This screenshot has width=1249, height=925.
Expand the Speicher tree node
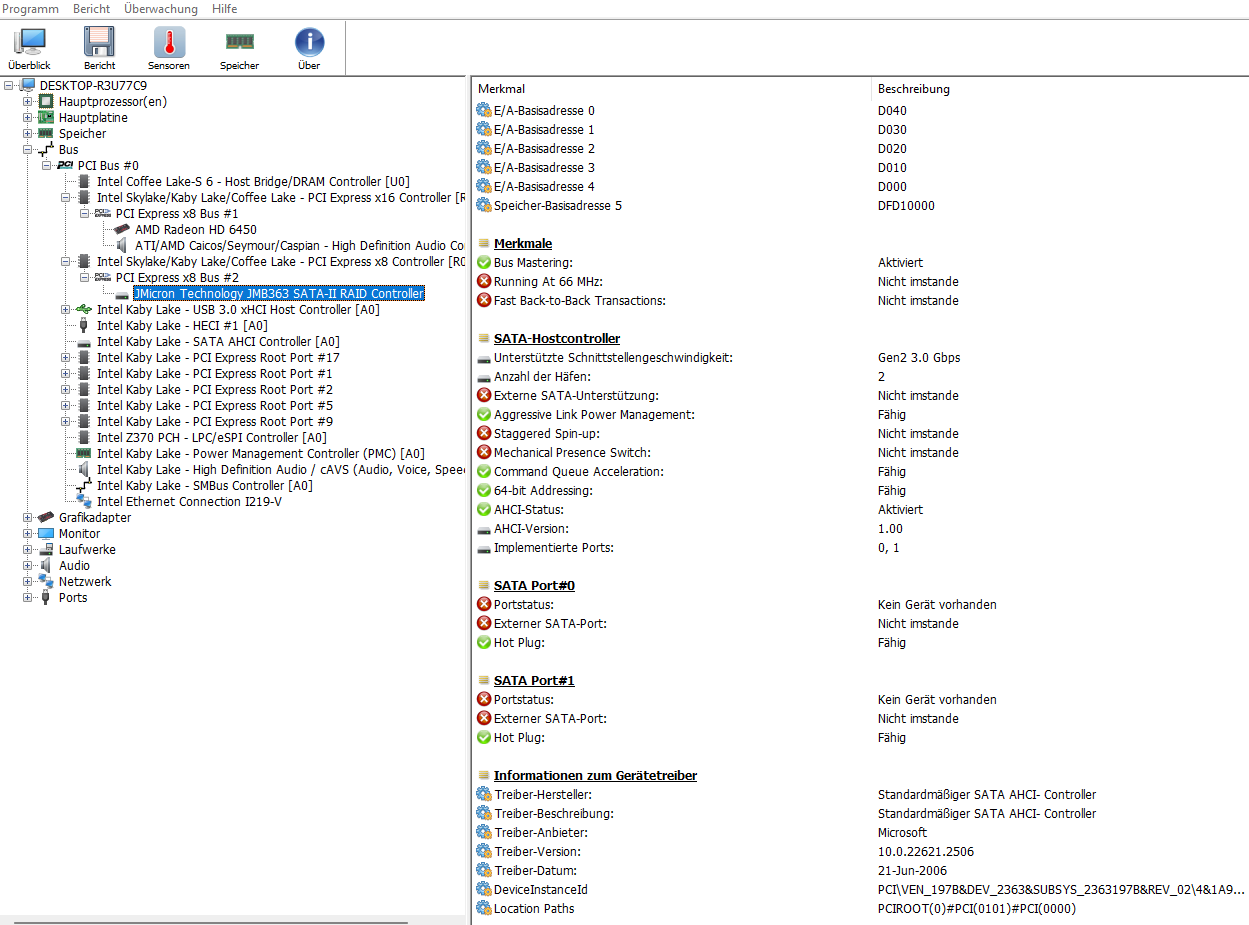point(28,134)
